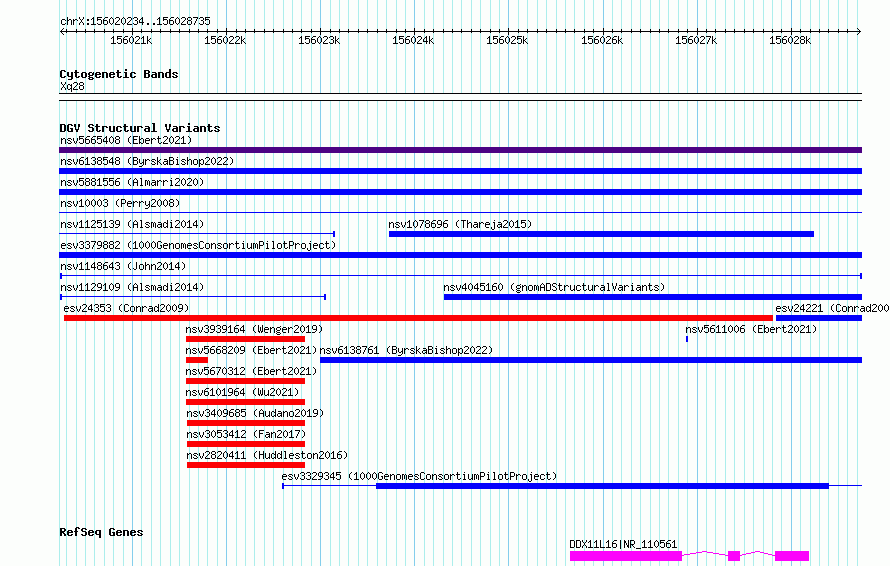Click the blue nsv4045160 variant bar
The width and height of the screenshot is (890, 566).
tap(653, 297)
